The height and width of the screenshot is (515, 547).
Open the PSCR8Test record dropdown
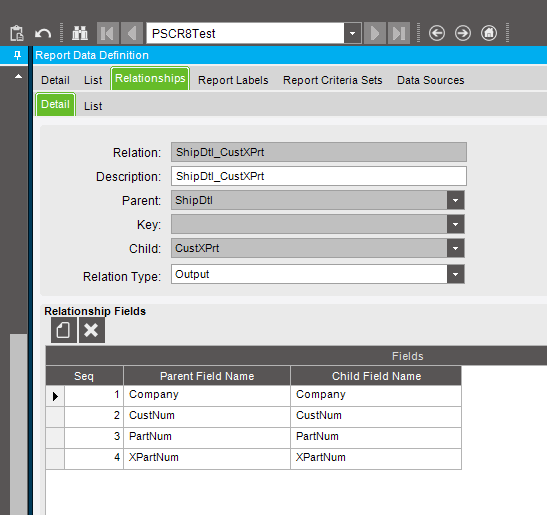click(x=352, y=33)
